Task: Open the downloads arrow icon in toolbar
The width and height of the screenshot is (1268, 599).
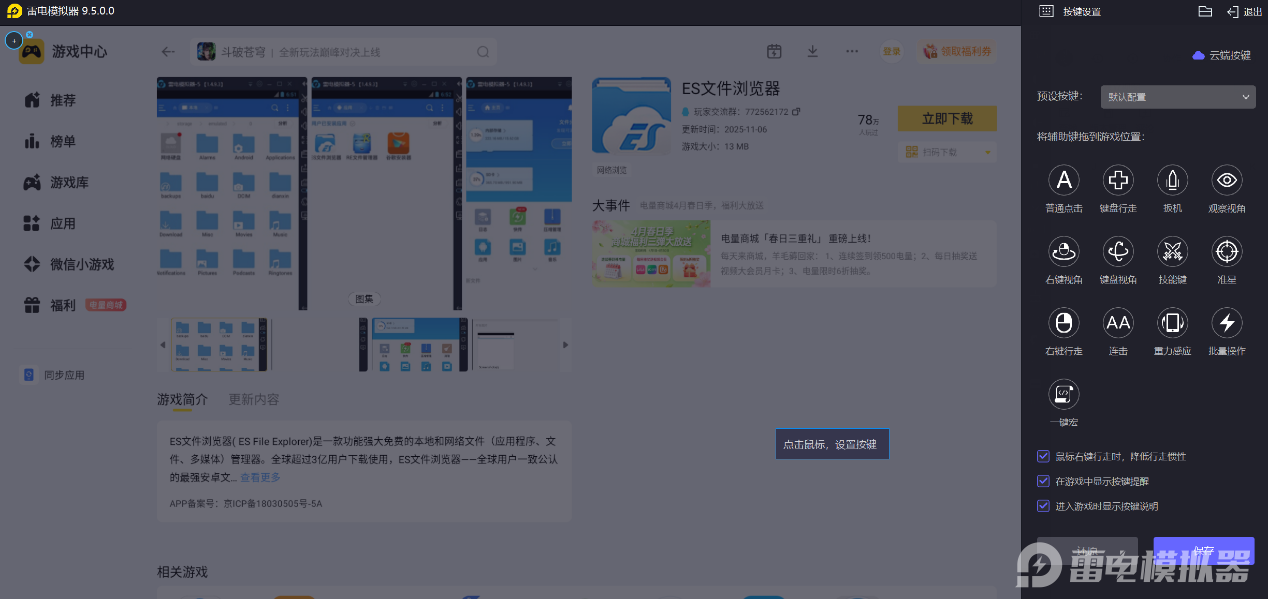Action: pos(813,51)
